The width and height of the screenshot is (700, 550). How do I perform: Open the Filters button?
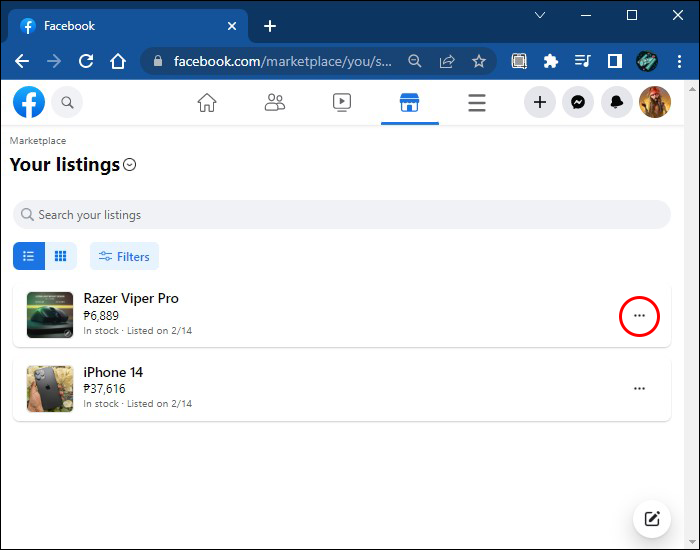click(x=124, y=256)
